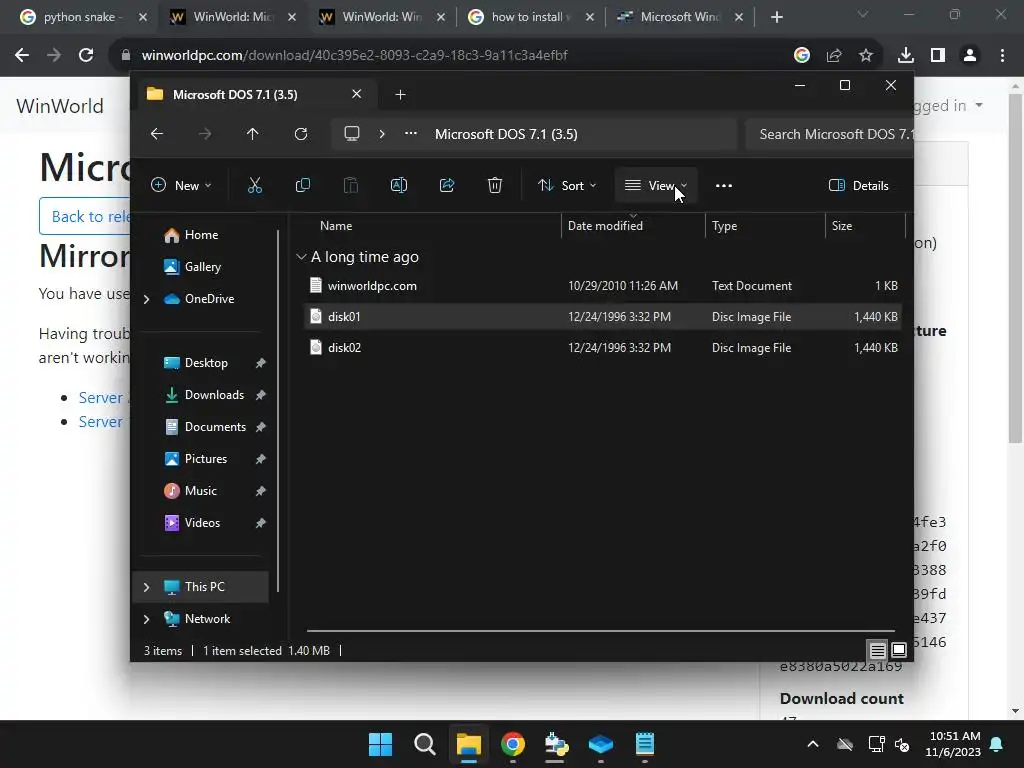Click the Rename icon in Explorer toolbar
The height and width of the screenshot is (768, 1024).
pos(399,185)
